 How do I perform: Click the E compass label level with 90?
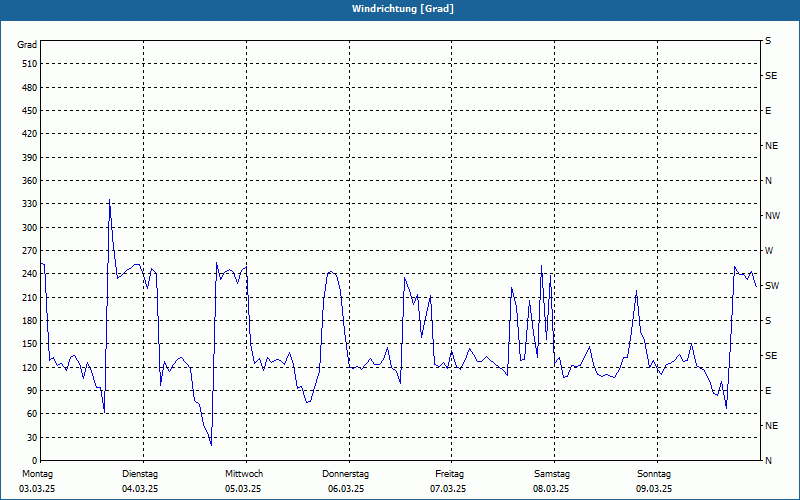point(768,391)
